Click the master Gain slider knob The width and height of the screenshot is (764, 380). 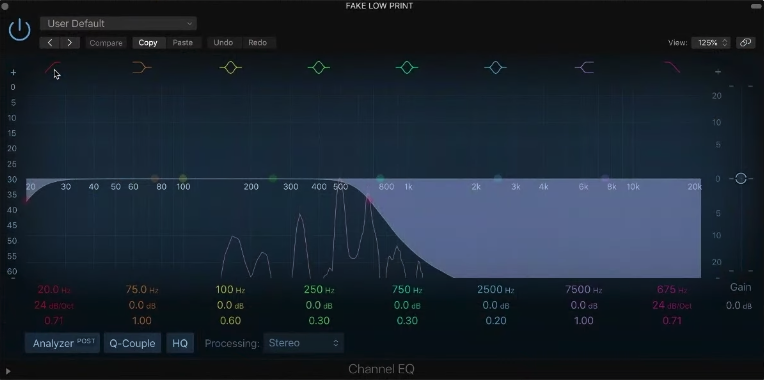tap(741, 178)
